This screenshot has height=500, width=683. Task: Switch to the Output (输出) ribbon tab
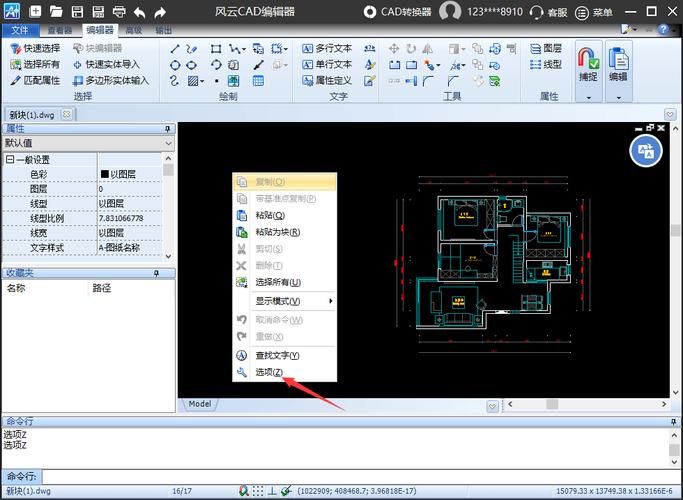[163, 30]
